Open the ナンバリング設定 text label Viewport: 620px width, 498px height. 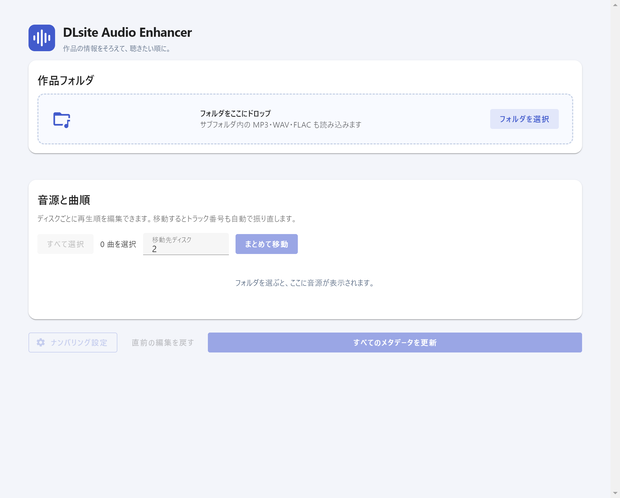(x=79, y=343)
